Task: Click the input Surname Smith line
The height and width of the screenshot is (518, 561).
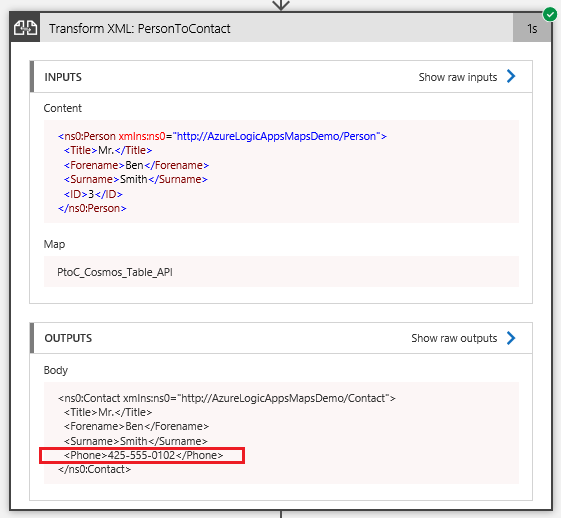Action: (136, 179)
